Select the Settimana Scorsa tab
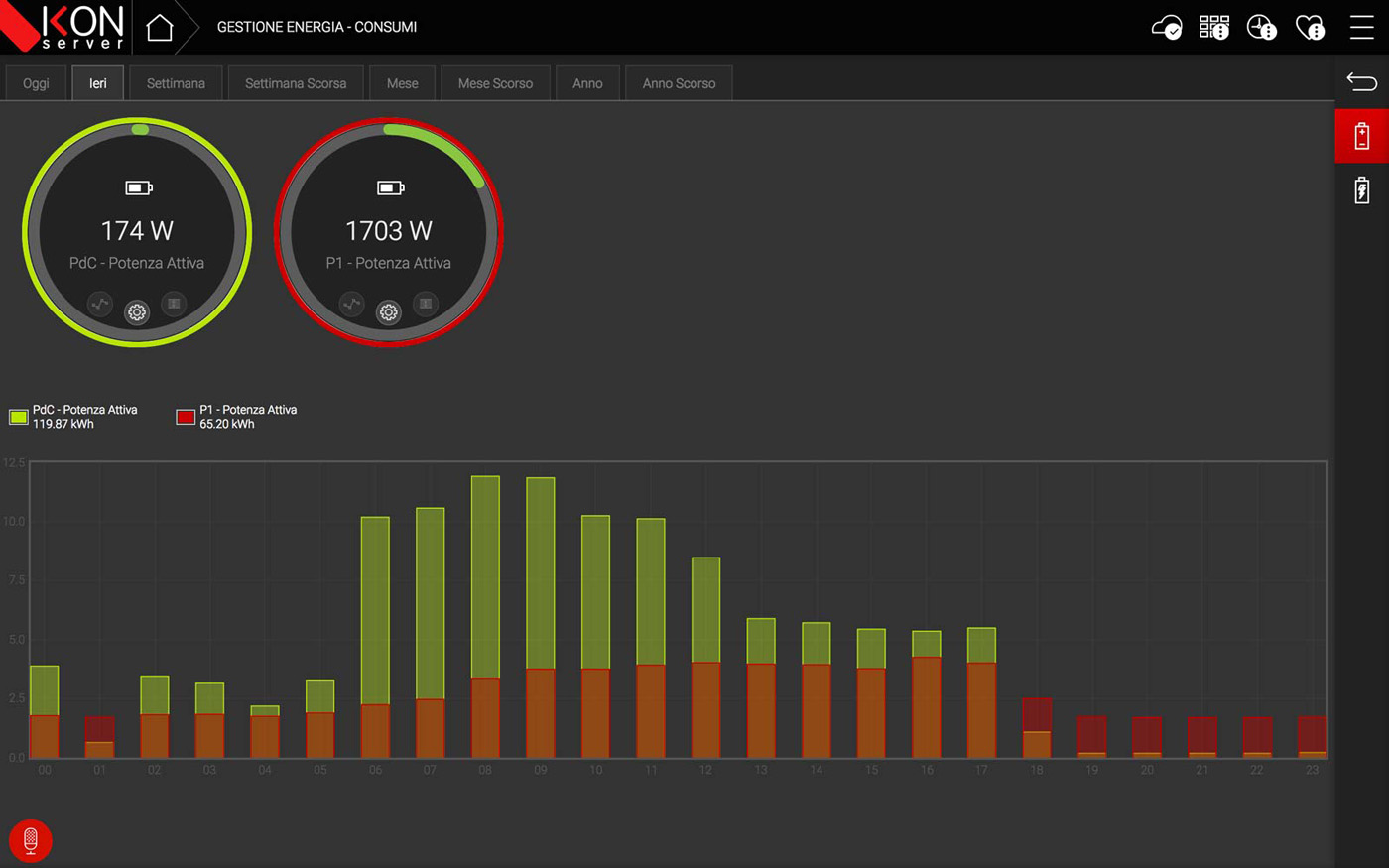This screenshot has height=868, width=1389. (x=296, y=83)
